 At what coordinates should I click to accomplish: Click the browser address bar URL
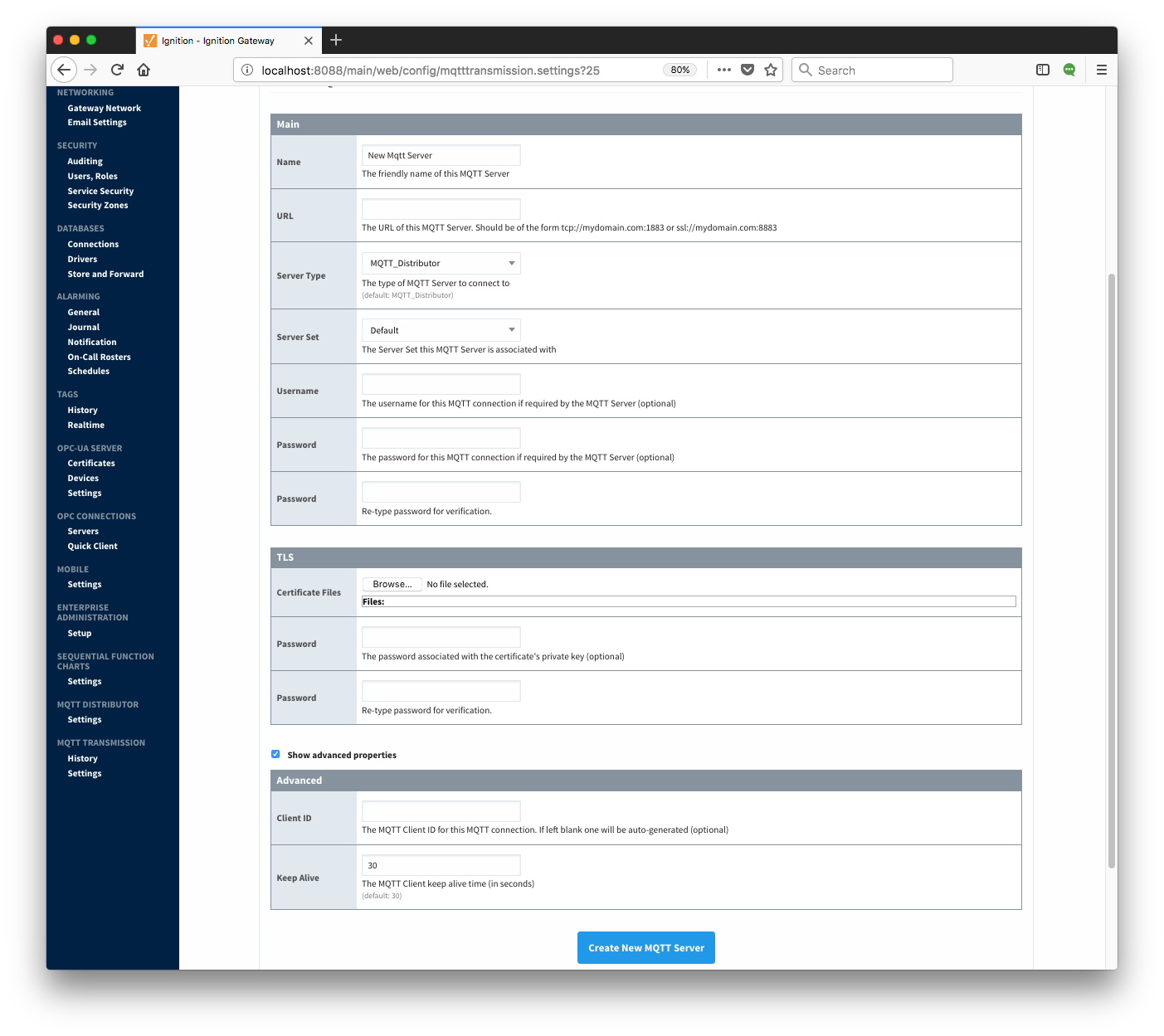point(431,71)
